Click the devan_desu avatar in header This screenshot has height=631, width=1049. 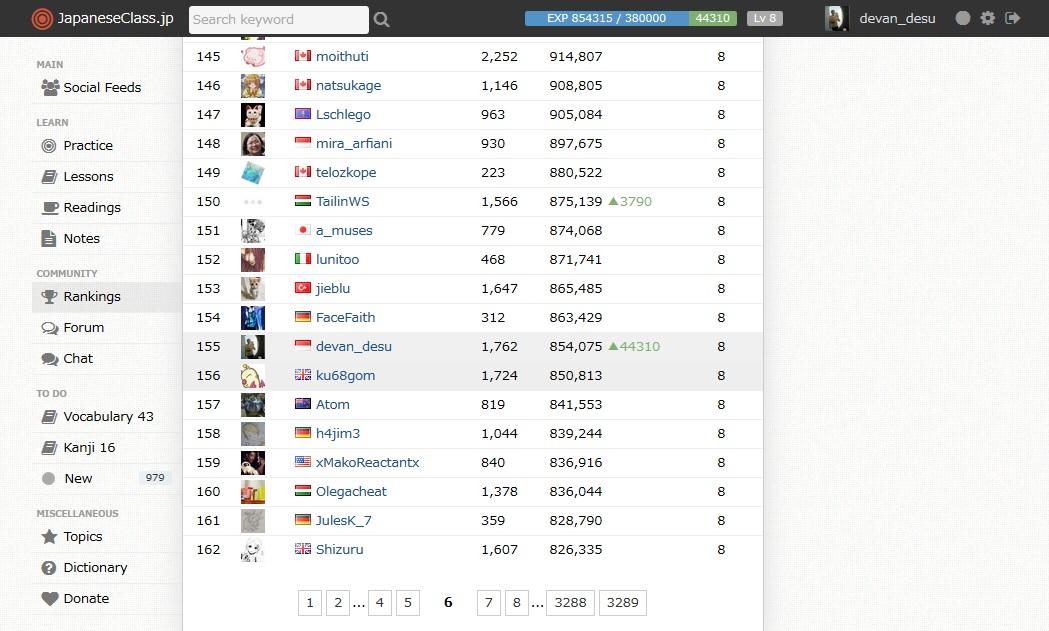tap(836, 18)
